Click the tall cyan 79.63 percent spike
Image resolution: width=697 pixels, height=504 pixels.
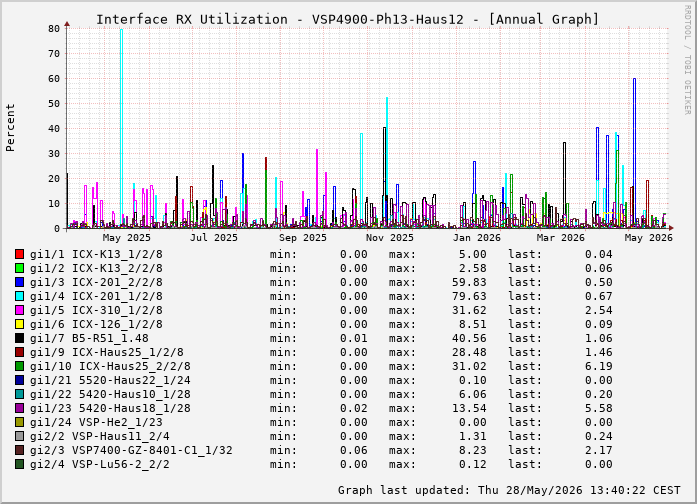pos(121,129)
